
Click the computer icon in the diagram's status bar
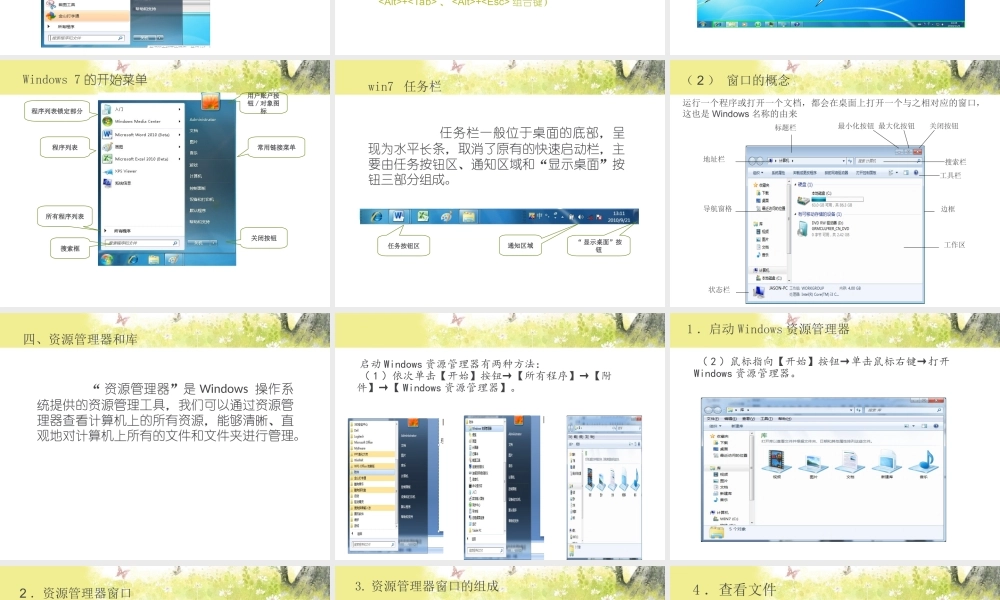[x=758, y=291]
